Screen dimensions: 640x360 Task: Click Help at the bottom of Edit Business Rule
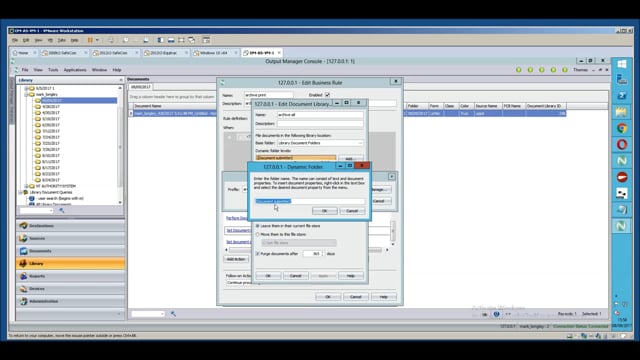(x=383, y=297)
